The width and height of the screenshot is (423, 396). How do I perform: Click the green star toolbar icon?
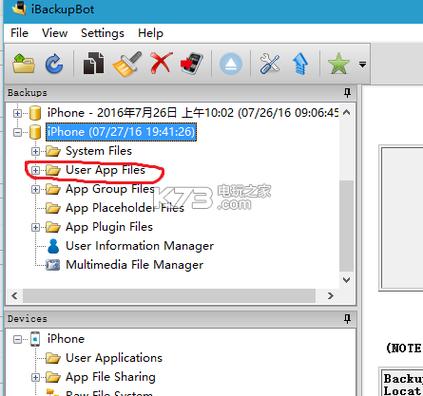(339, 63)
